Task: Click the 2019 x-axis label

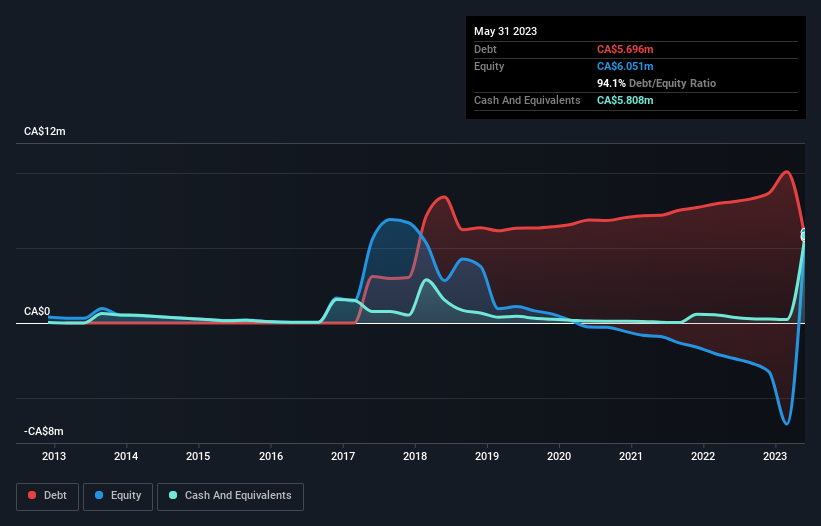Action: pyautogui.click(x=487, y=456)
